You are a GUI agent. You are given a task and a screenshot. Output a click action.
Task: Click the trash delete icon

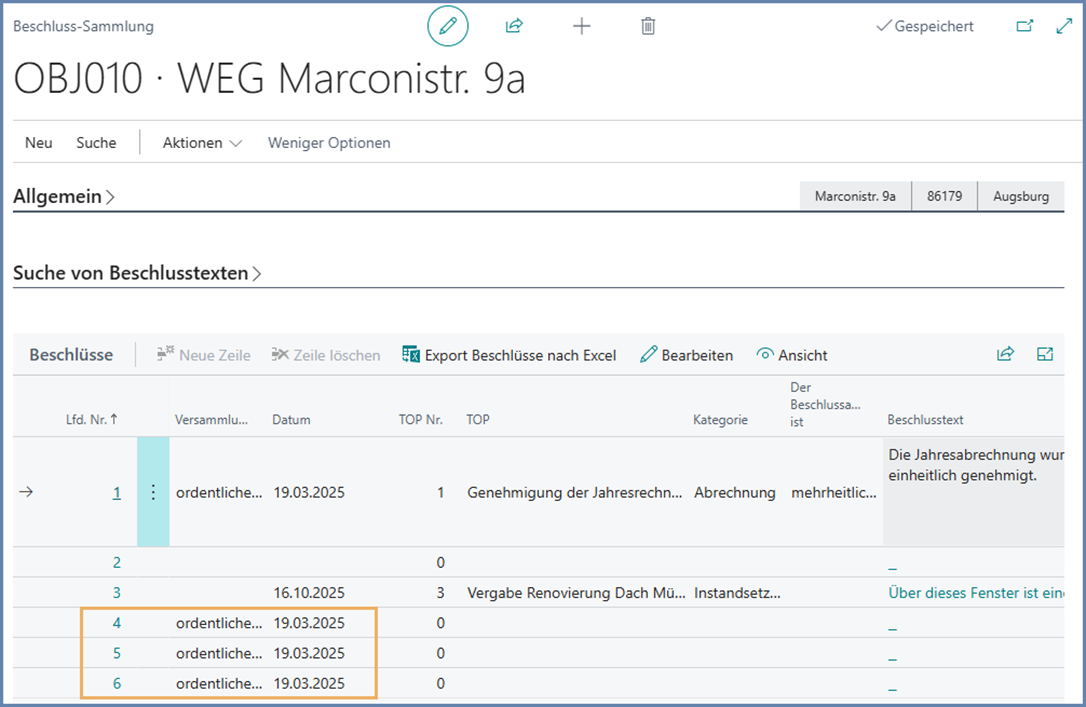coord(648,26)
